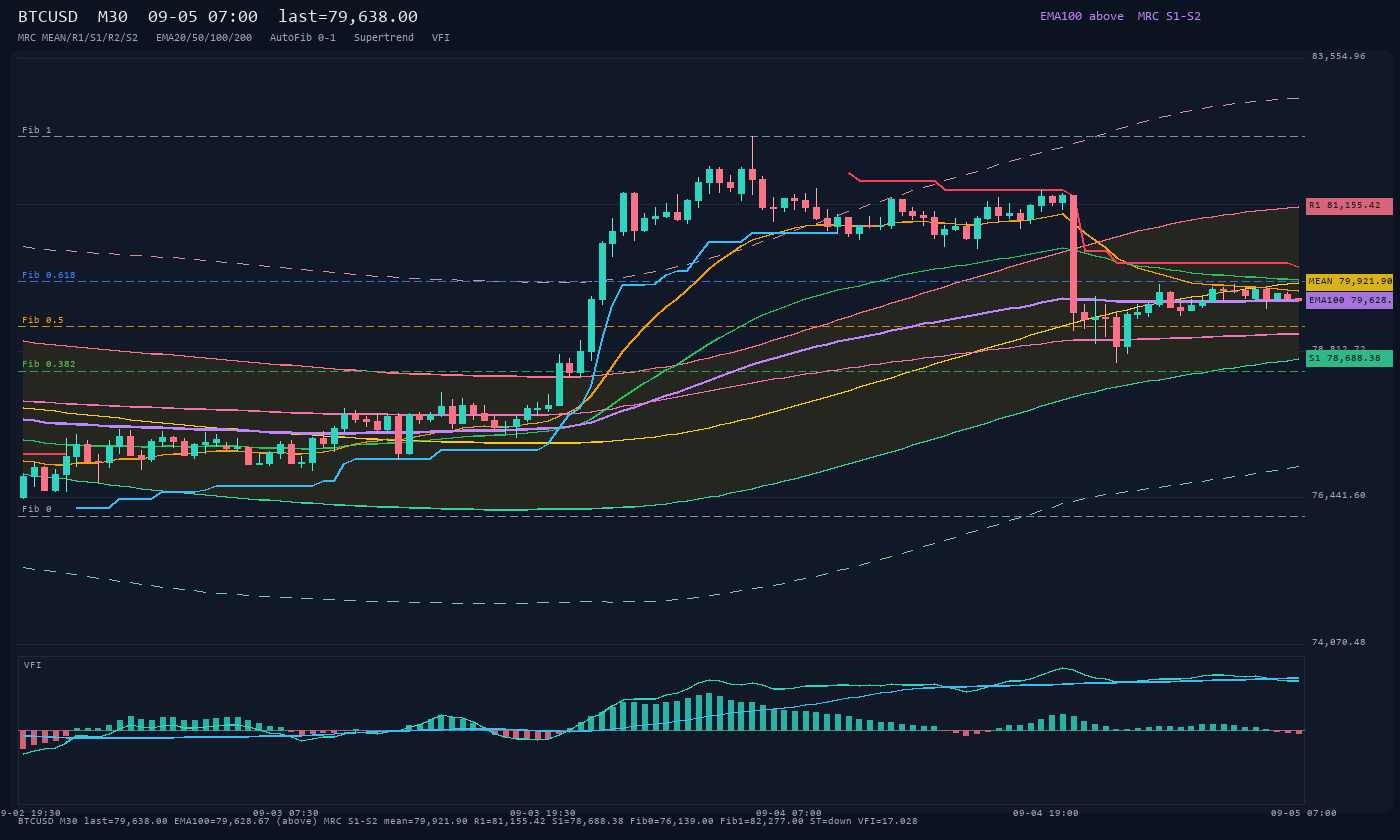Select the M30 timeframe label in the title
1400x840 pixels.
112,16
